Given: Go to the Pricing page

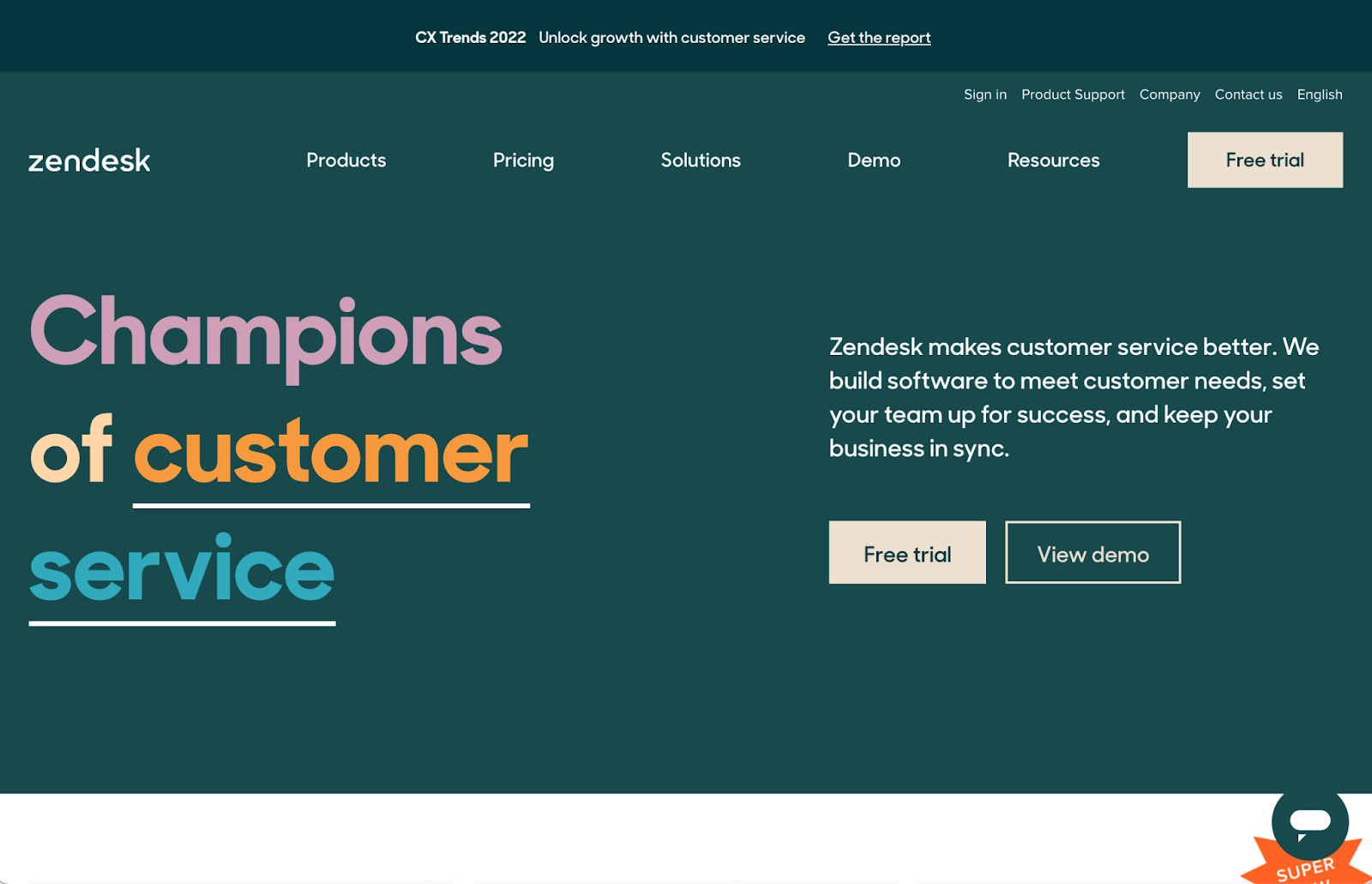Looking at the screenshot, I should point(523,160).
